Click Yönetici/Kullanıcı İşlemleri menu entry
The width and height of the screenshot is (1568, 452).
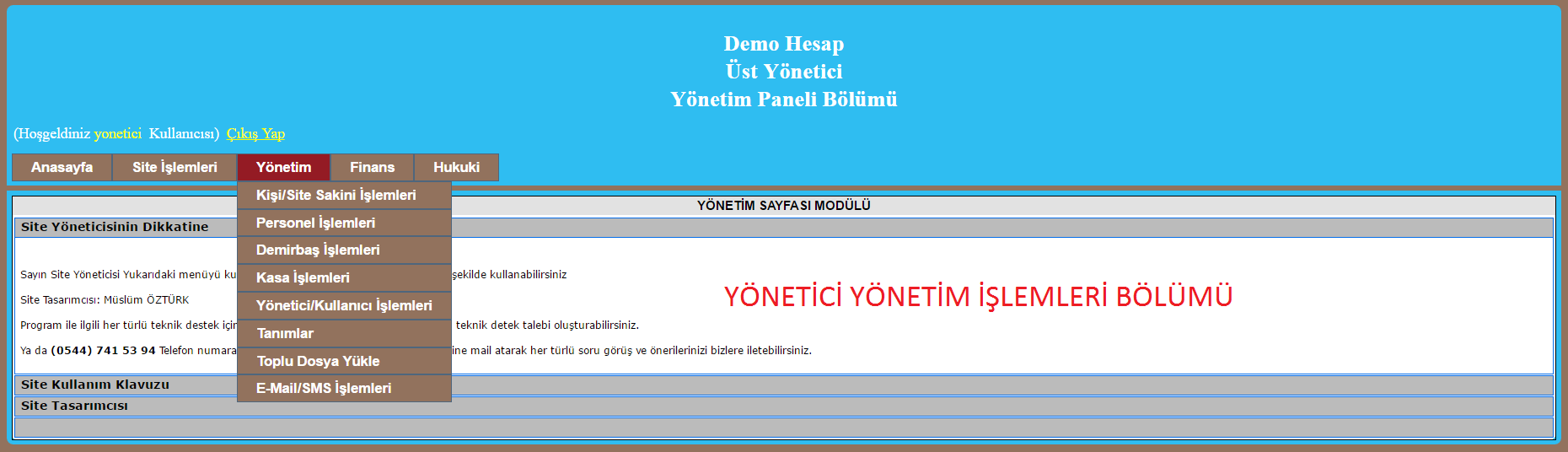(x=344, y=305)
